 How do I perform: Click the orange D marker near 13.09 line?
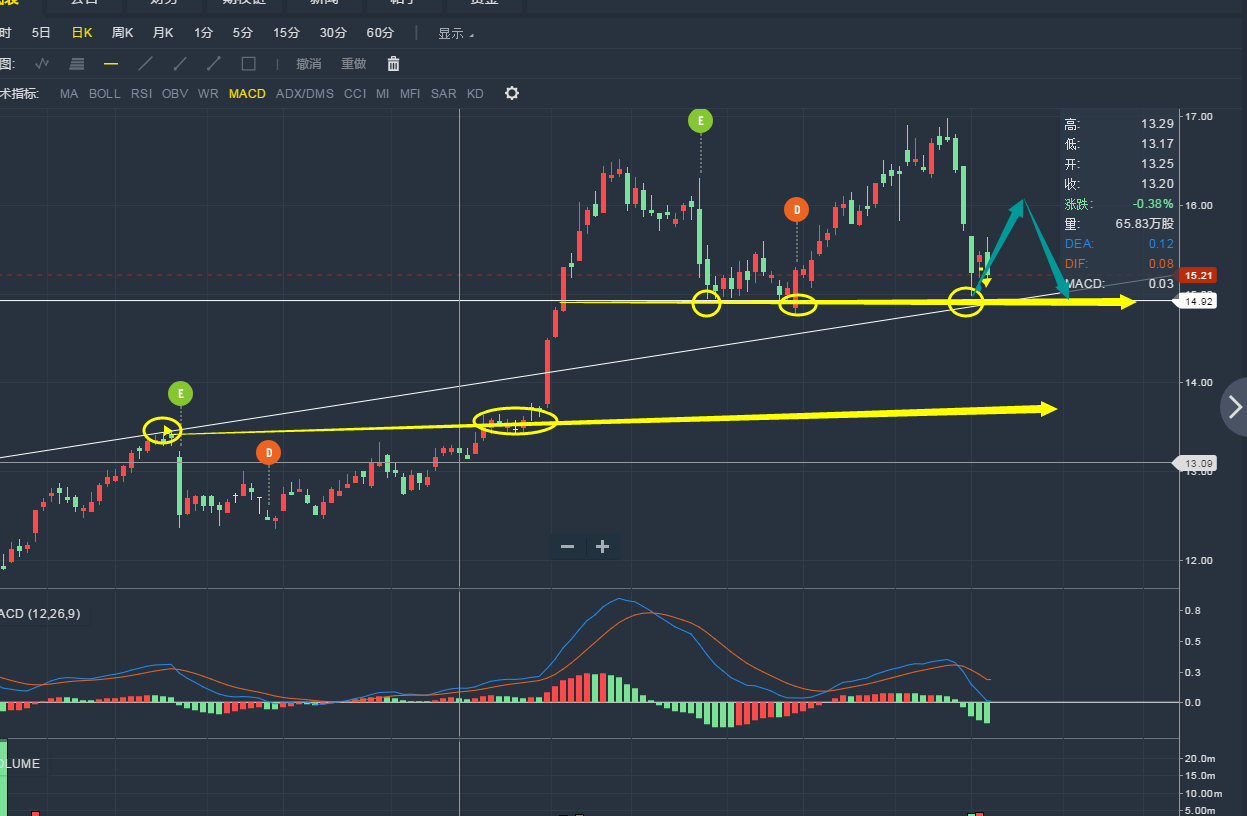point(268,453)
